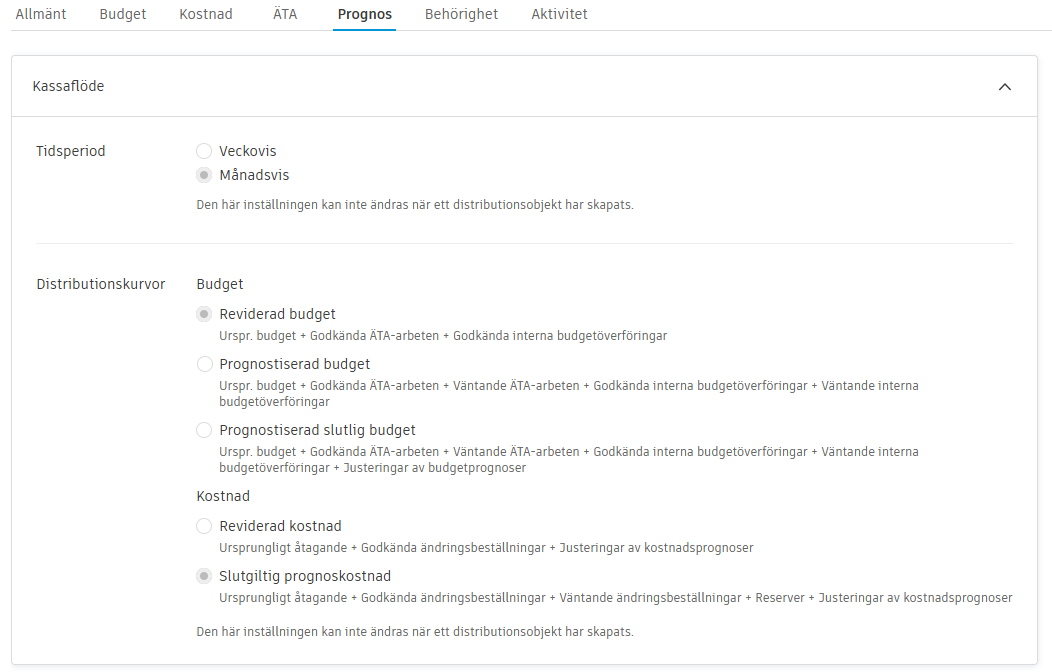Viewport: 1052px width, 672px height.
Task: Switch to the Kostnad tab
Action: click(205, 14)
